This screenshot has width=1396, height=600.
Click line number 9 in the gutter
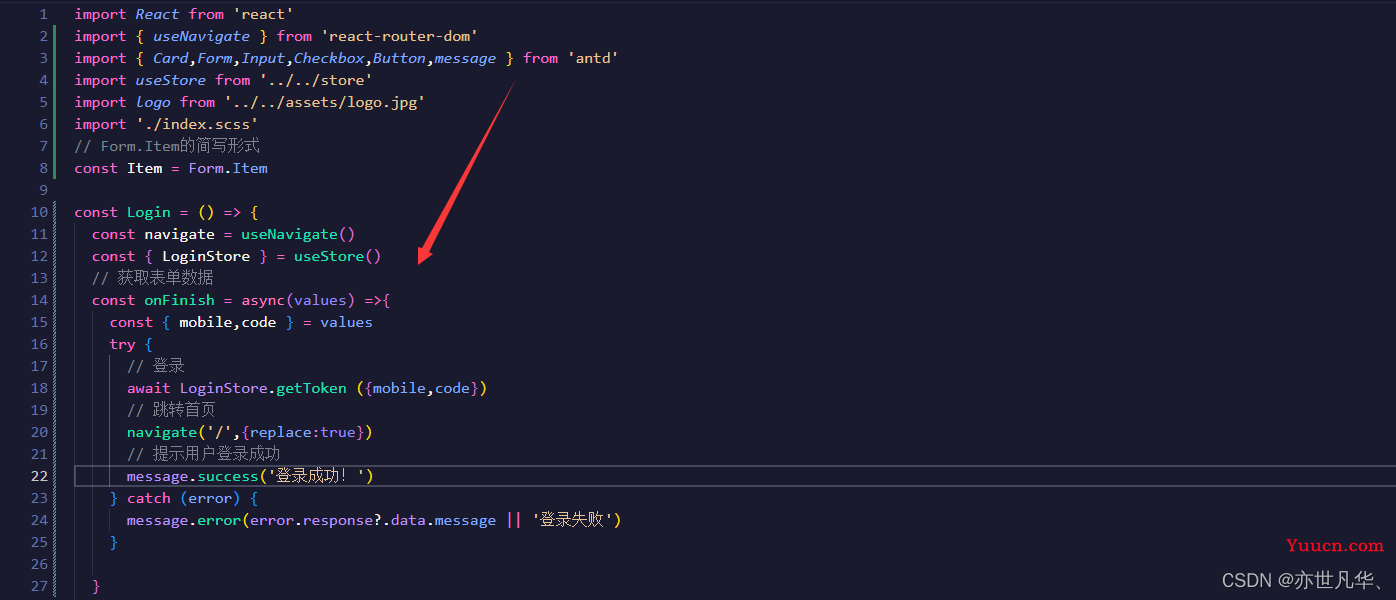pyautogui.click(x=43, y=190)
